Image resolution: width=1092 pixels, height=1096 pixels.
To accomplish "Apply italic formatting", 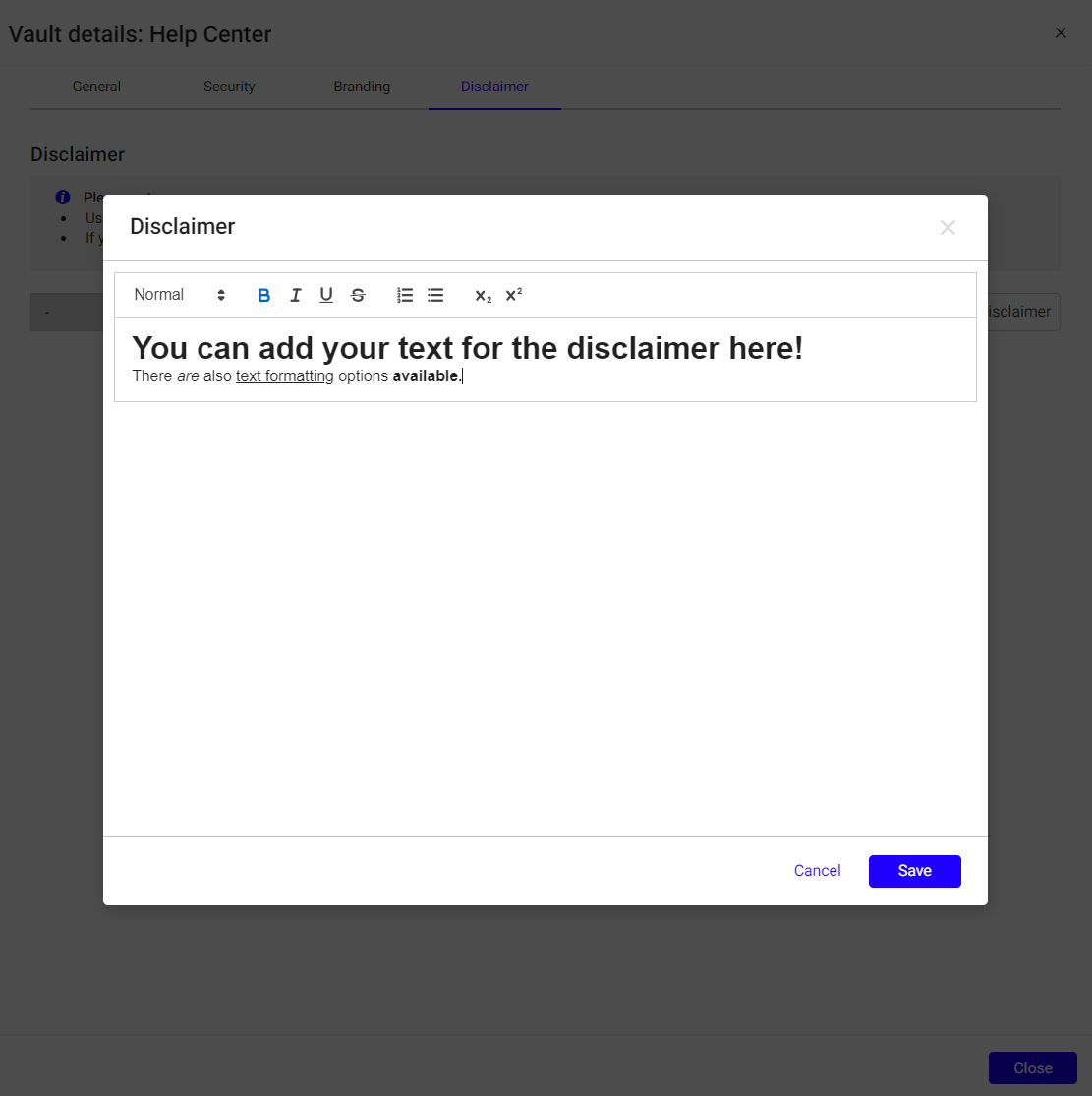I will click(x=295, y=295).
